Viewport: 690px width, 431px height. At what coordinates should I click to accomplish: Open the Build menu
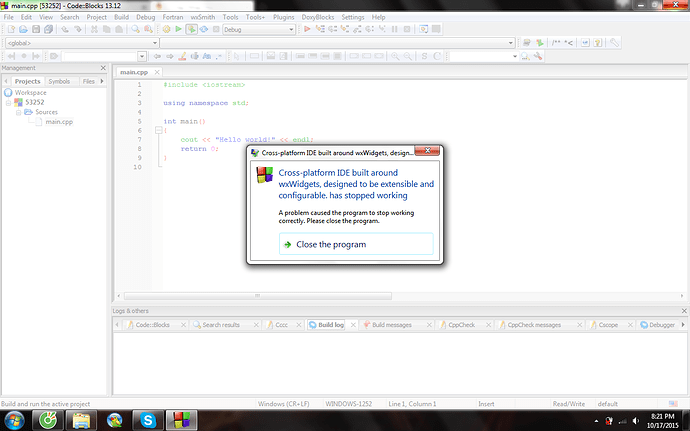pyautogui.click(x=121, y=17)
